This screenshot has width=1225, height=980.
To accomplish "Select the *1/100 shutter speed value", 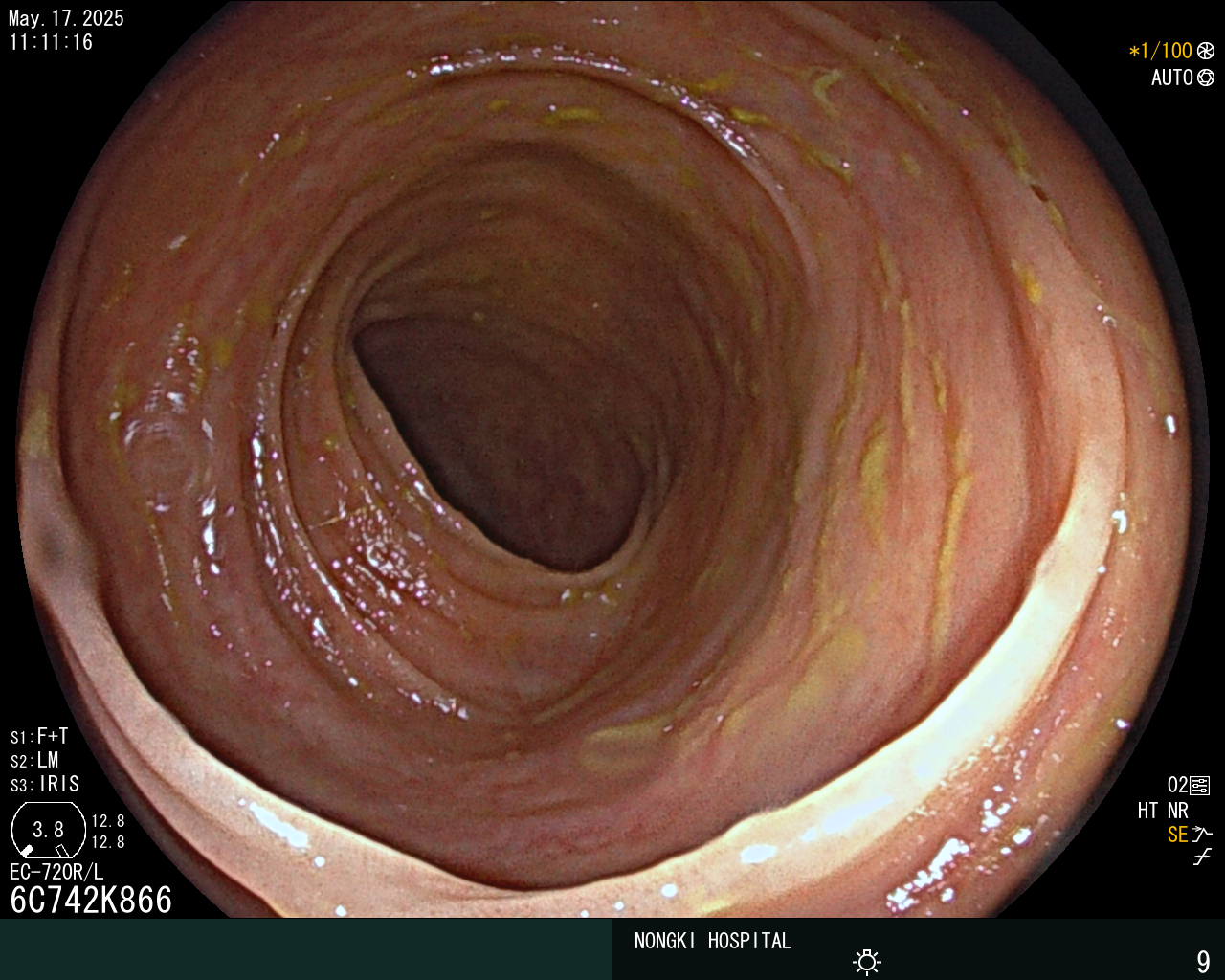I will click(x=1161, y=51).
